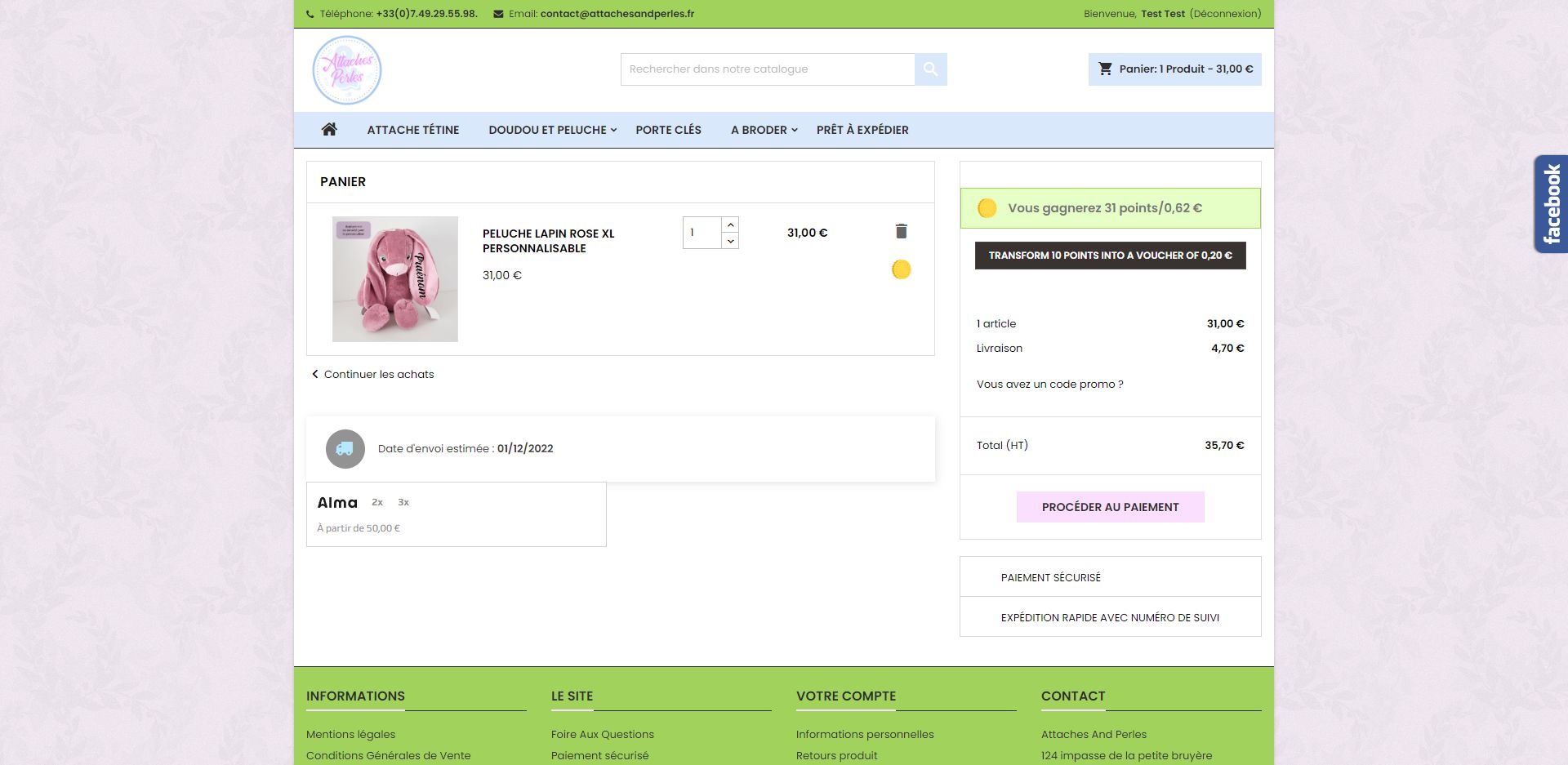Click Vous avez un code promo link
Image resolution: width=1568 pixels, height=765 pixels.
(x=1050, y=385)
